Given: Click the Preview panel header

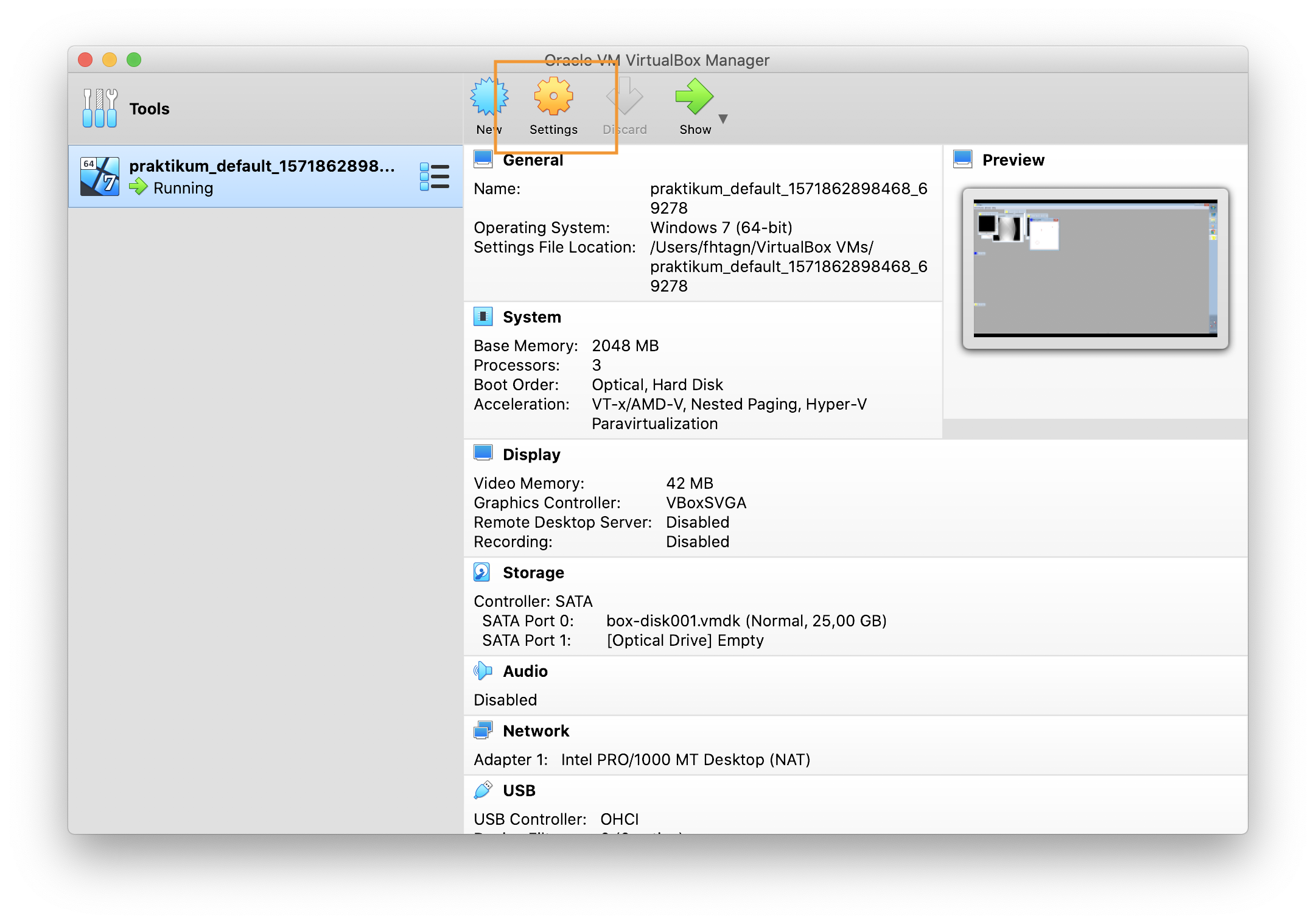Looking at the screenshot, I should 1013,160.
